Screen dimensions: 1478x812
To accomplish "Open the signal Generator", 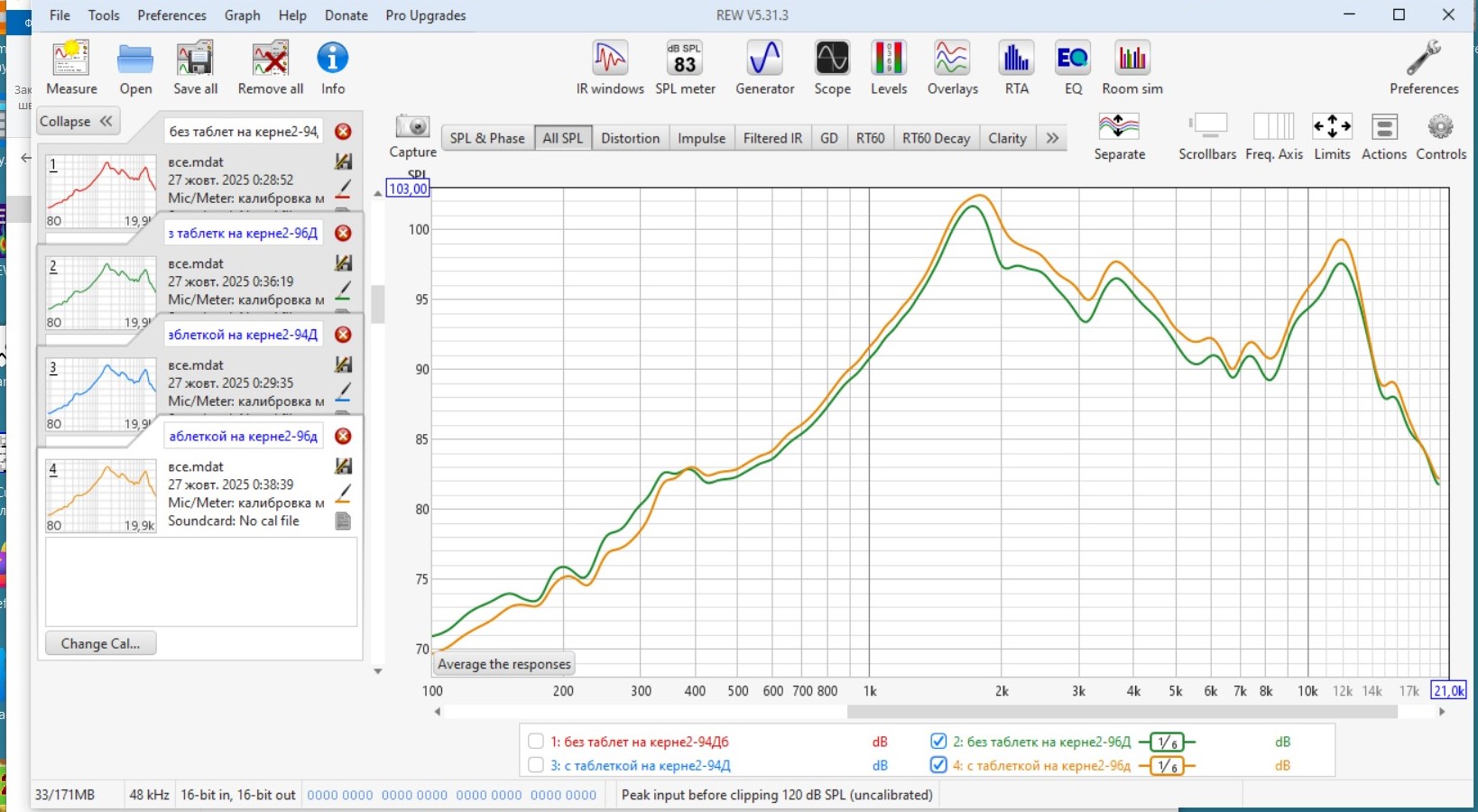I will 764,68.
